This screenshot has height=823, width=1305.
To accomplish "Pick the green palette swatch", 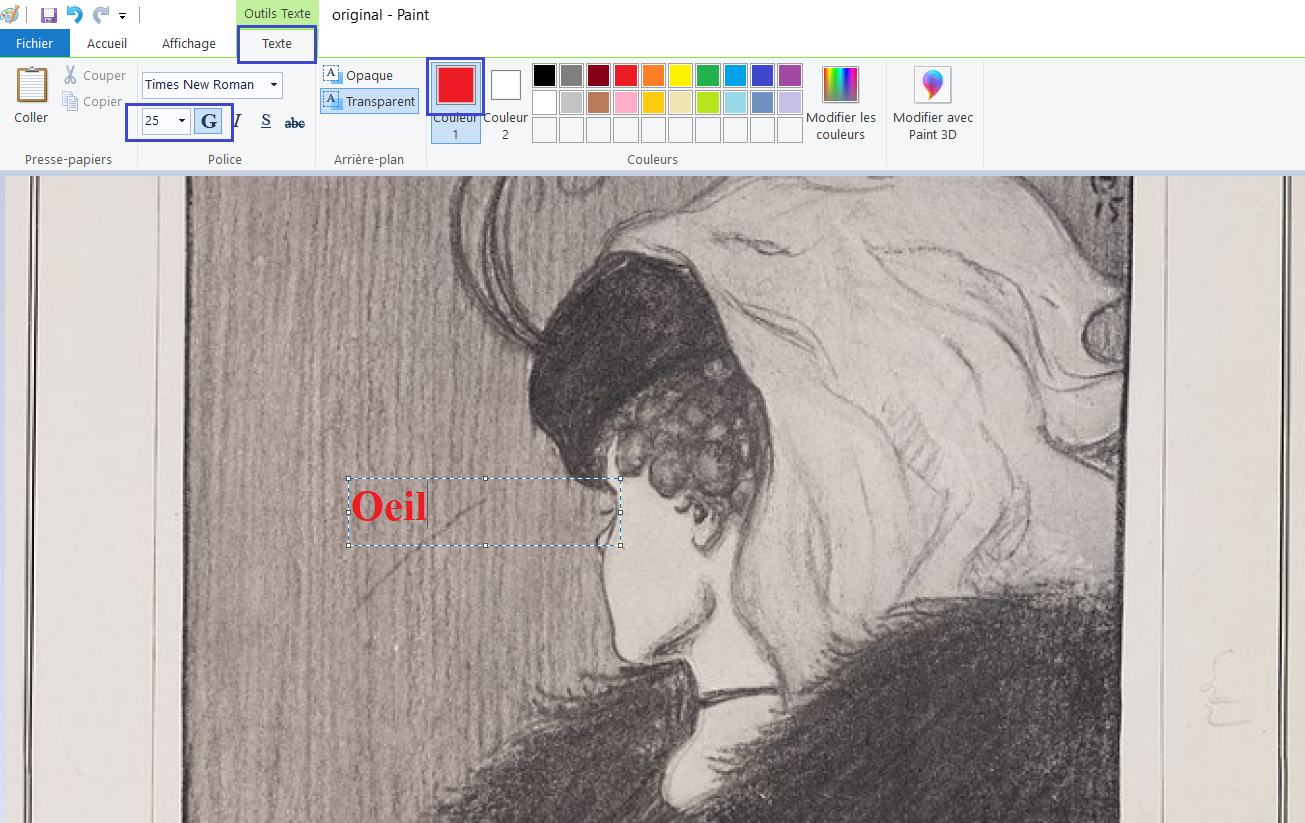I will coord(708,75).
